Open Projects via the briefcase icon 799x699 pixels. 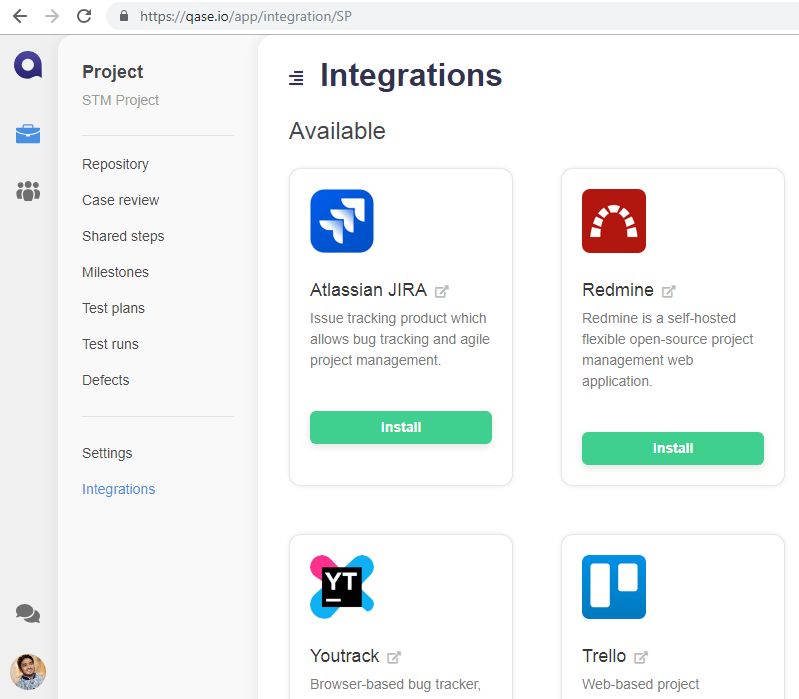(x=28, y=134)
